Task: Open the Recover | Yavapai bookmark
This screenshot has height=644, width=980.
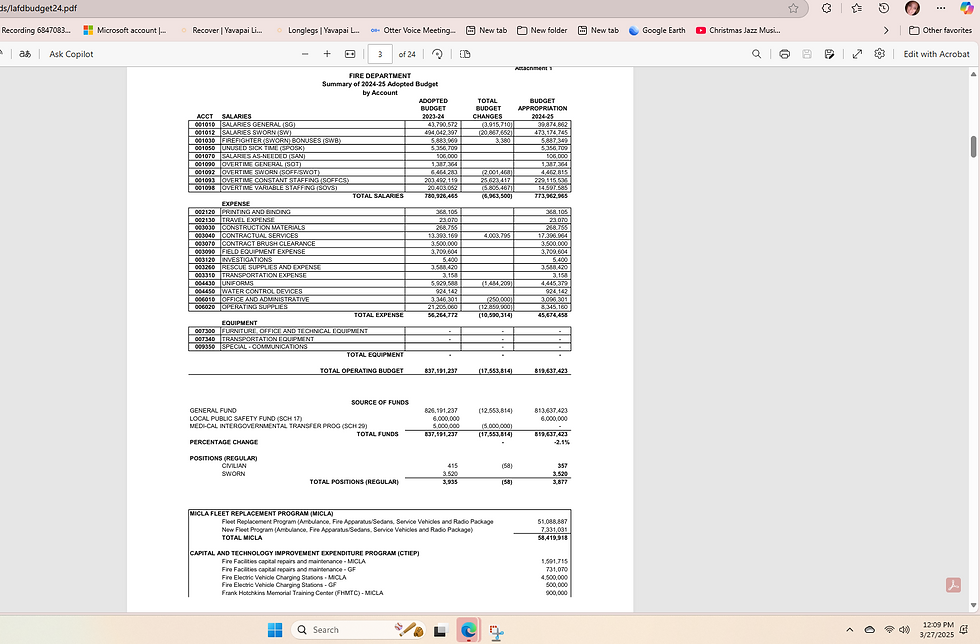Action: tap(221, 30)
